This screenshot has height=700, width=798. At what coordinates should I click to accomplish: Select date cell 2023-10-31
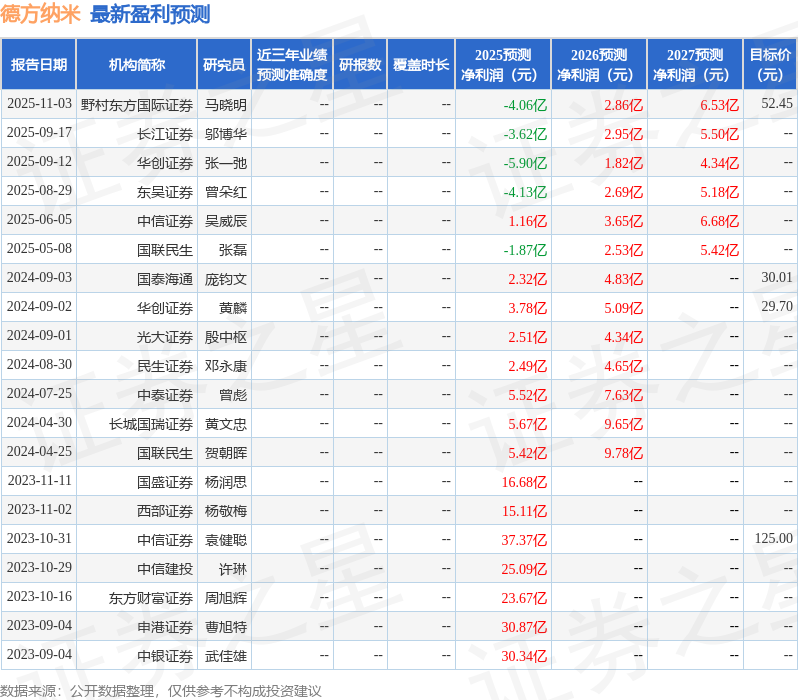coord(39,539)
